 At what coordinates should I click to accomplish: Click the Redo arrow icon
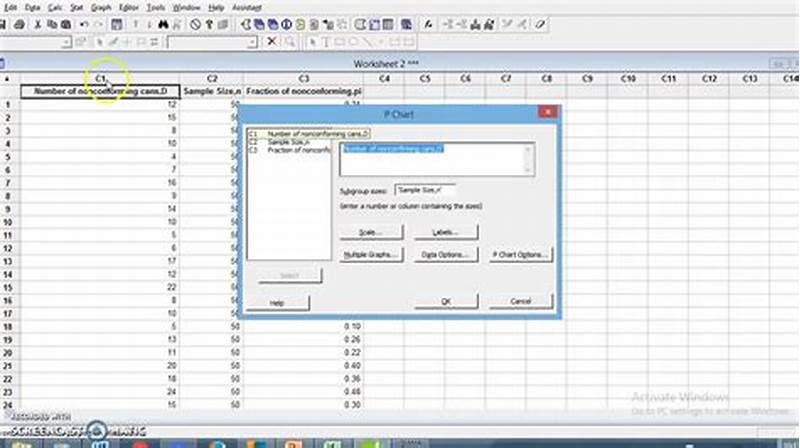point(98,24)
